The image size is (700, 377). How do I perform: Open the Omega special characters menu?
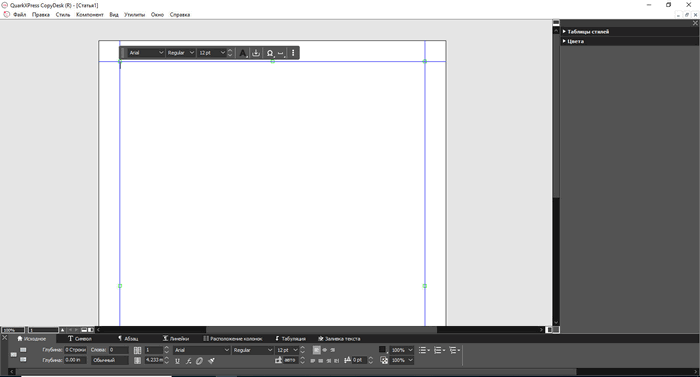(270, 53)
